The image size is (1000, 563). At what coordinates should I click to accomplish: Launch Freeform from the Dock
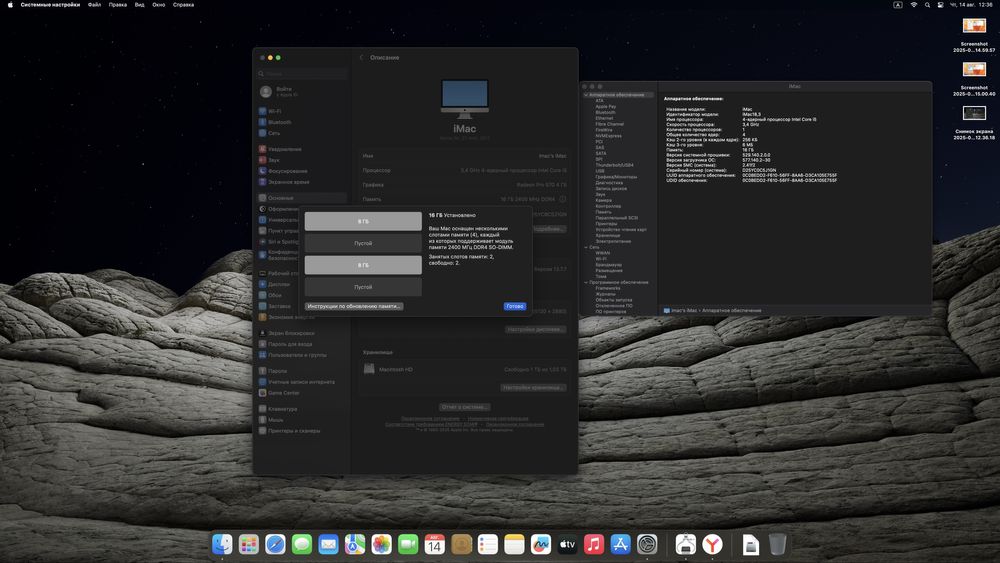tap(541, 544)
